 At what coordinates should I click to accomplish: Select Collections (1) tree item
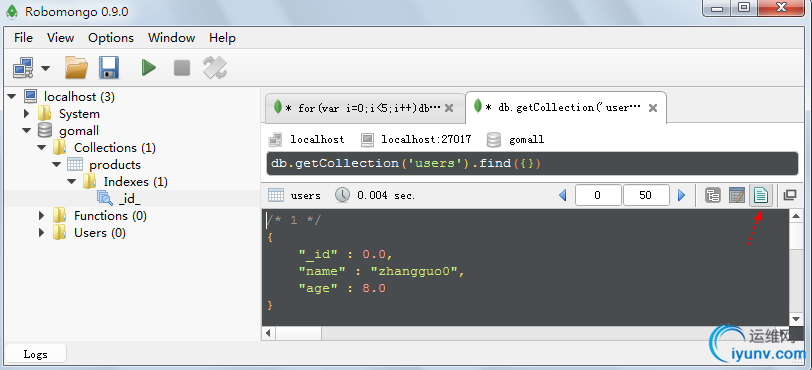114,148
